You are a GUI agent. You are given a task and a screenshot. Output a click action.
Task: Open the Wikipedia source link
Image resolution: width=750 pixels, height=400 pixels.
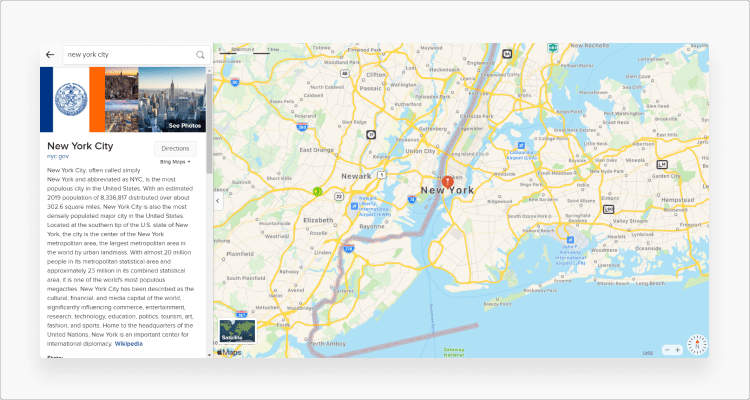tap(128, 344)
